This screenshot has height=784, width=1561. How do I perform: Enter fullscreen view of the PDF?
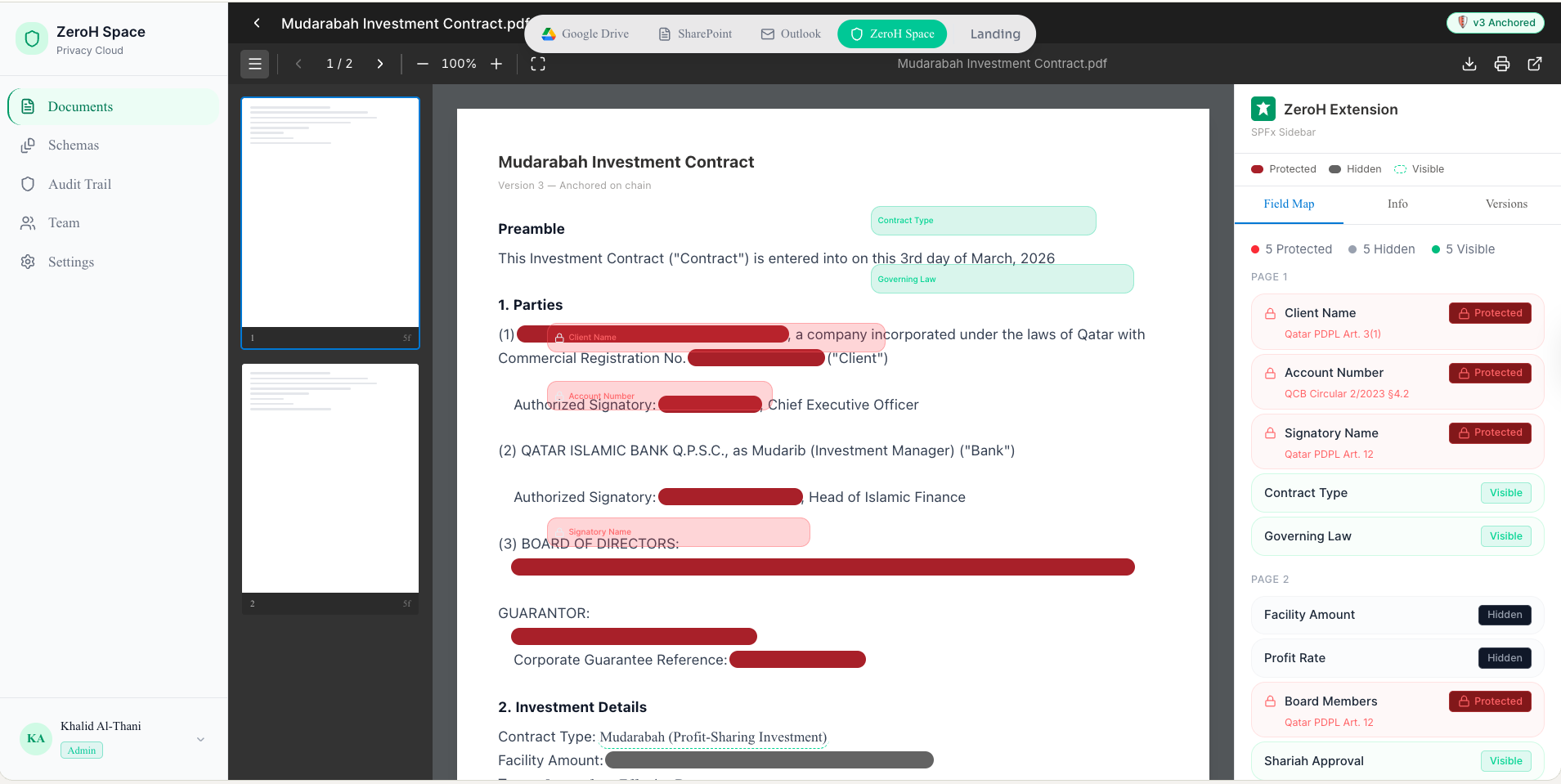538,64
